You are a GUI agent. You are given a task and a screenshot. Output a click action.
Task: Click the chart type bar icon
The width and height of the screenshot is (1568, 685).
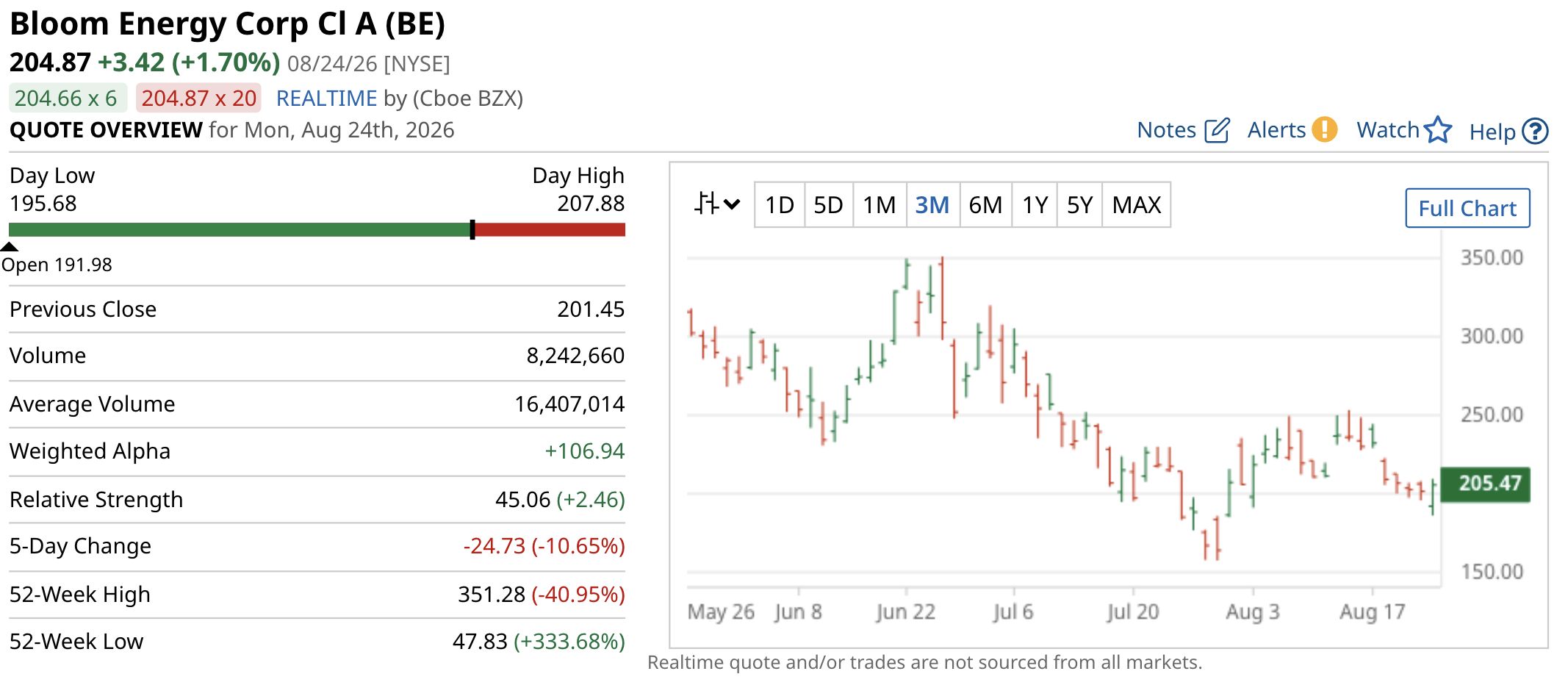(706, 204)
